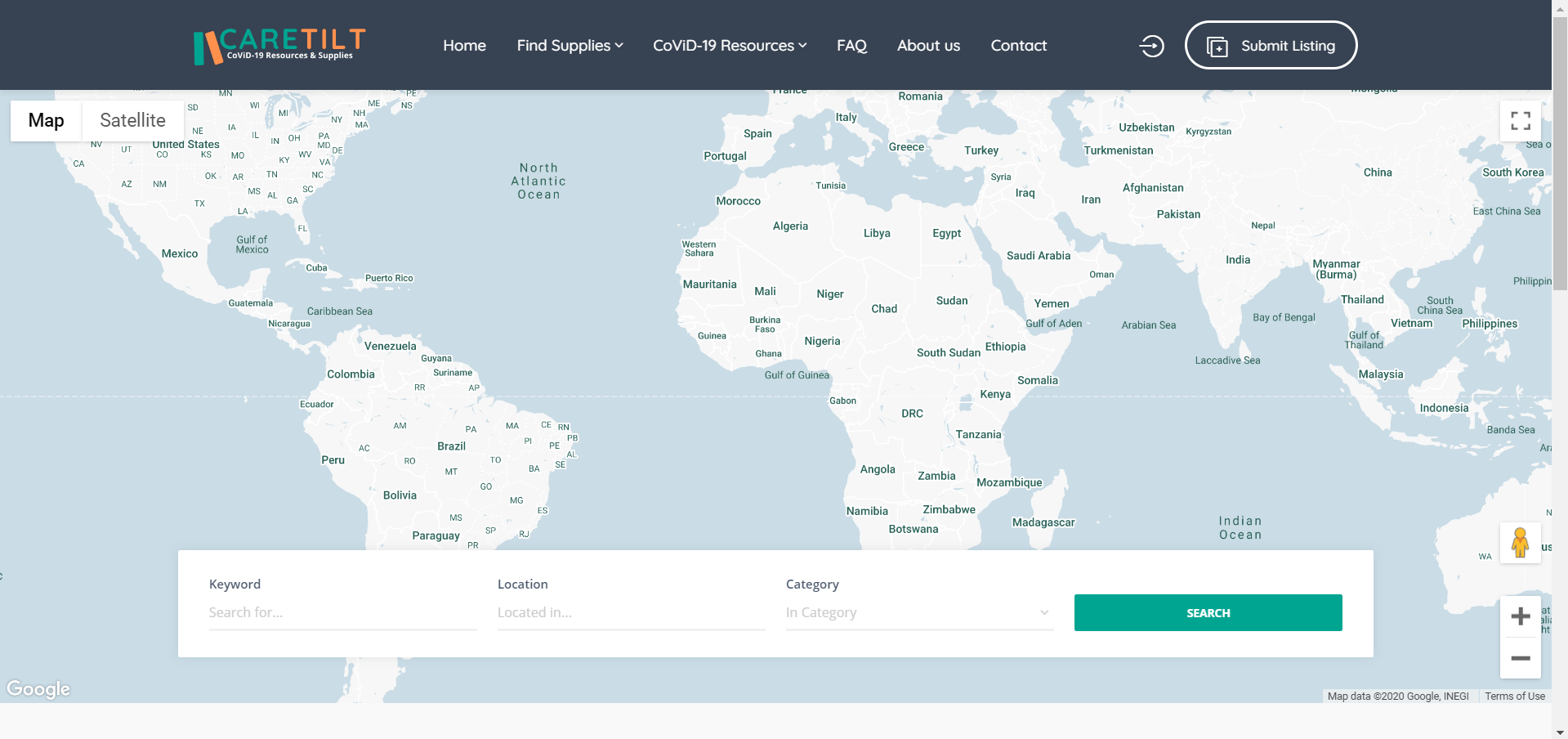
Task: Click the Mexico label on map
Action: (x=180, y=254)
